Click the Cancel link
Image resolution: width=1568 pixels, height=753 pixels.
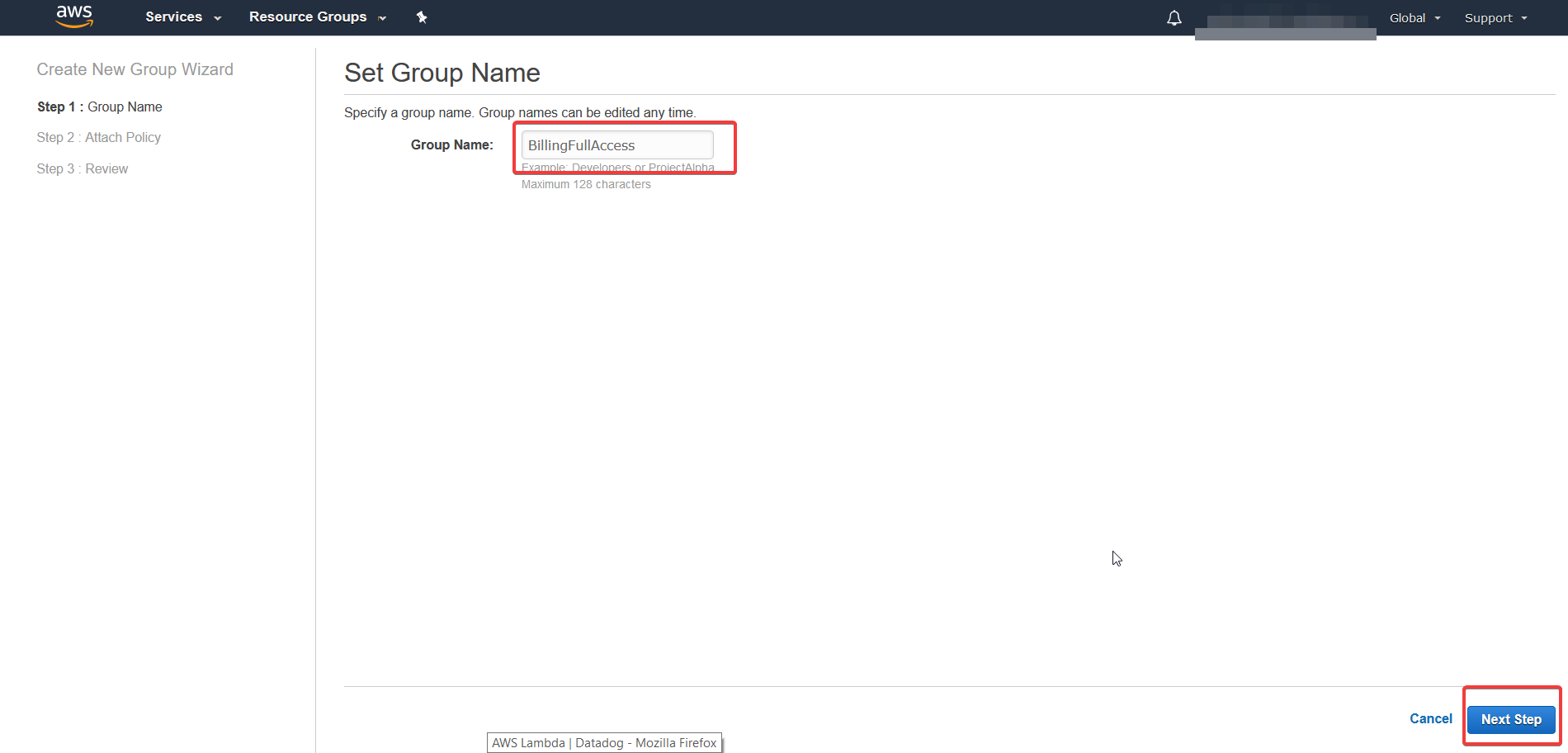1430,718
